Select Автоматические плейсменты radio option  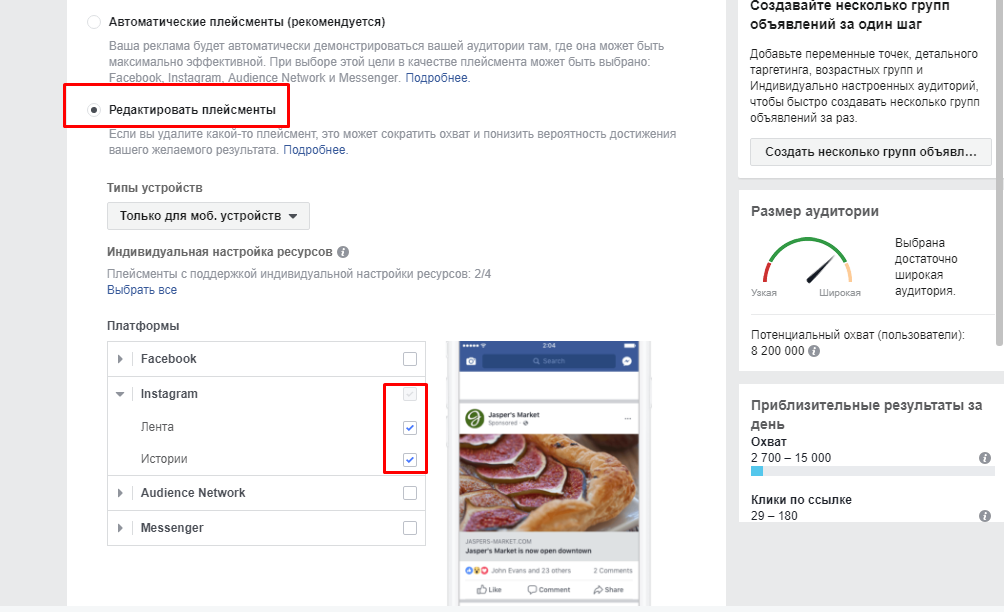[x=94, y=22]
